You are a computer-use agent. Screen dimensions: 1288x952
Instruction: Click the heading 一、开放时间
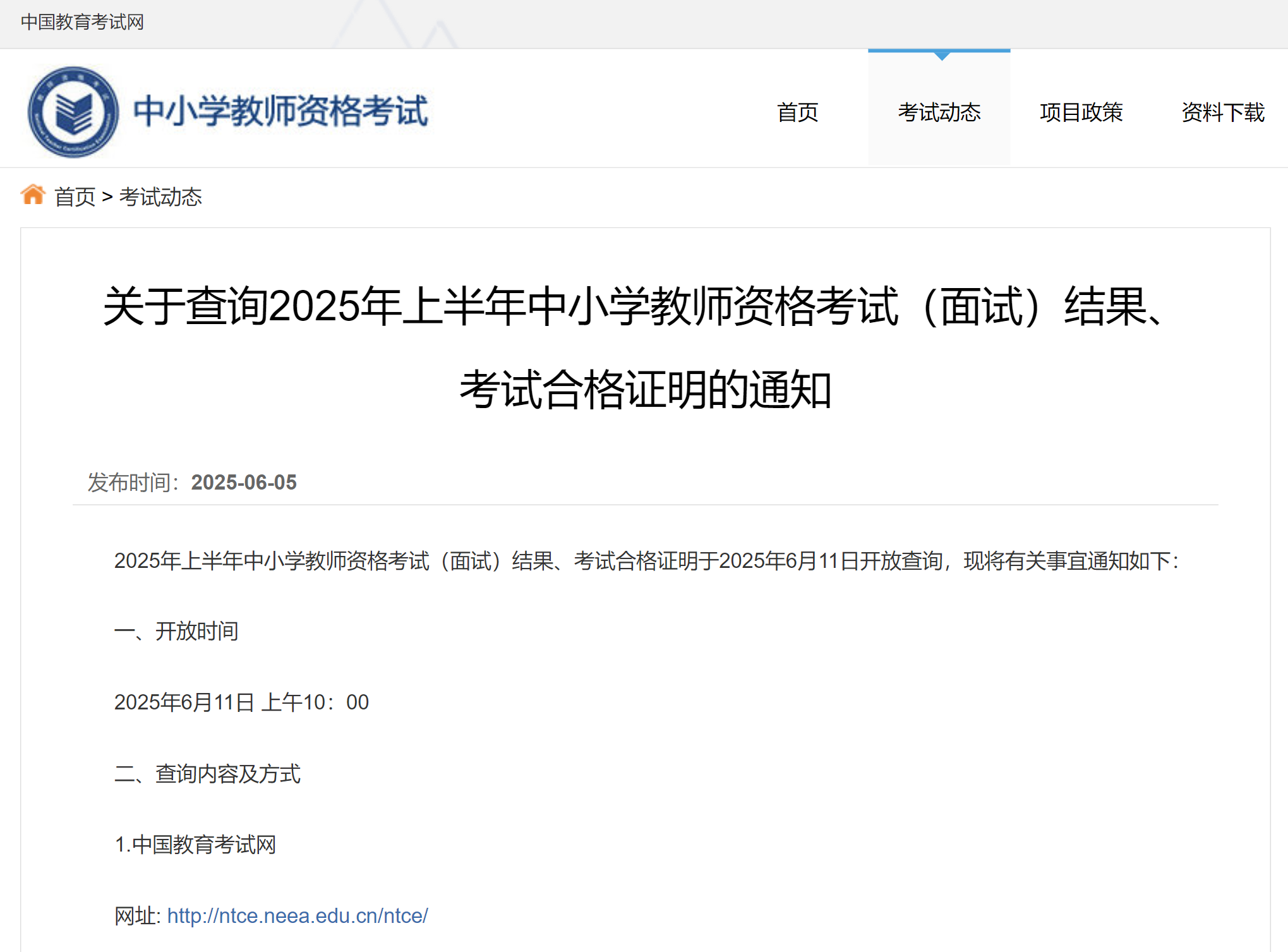(176, 631)
